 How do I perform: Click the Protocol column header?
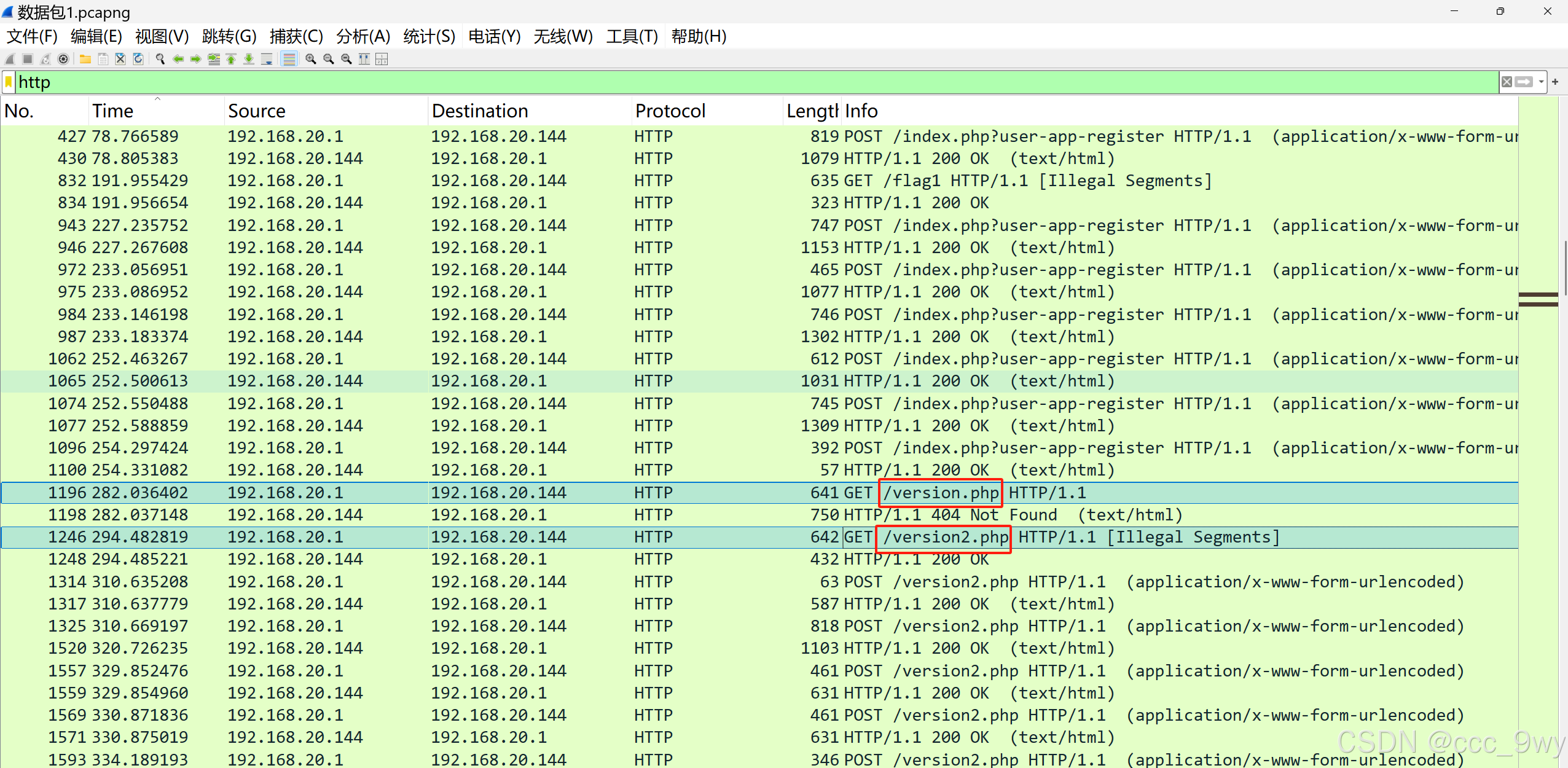click(x=670, y=111)
